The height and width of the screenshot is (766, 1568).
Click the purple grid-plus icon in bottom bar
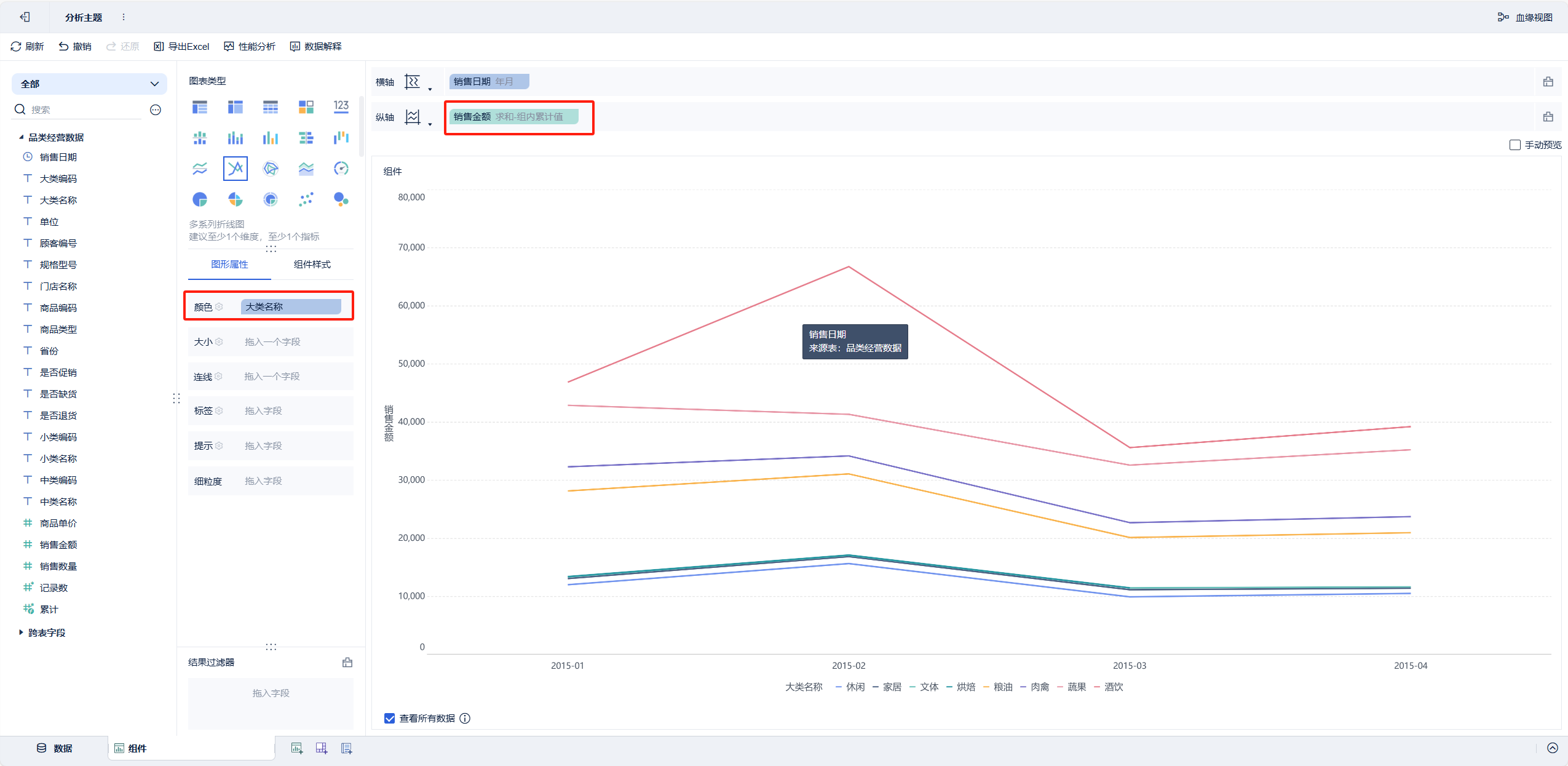coord(322,748)
